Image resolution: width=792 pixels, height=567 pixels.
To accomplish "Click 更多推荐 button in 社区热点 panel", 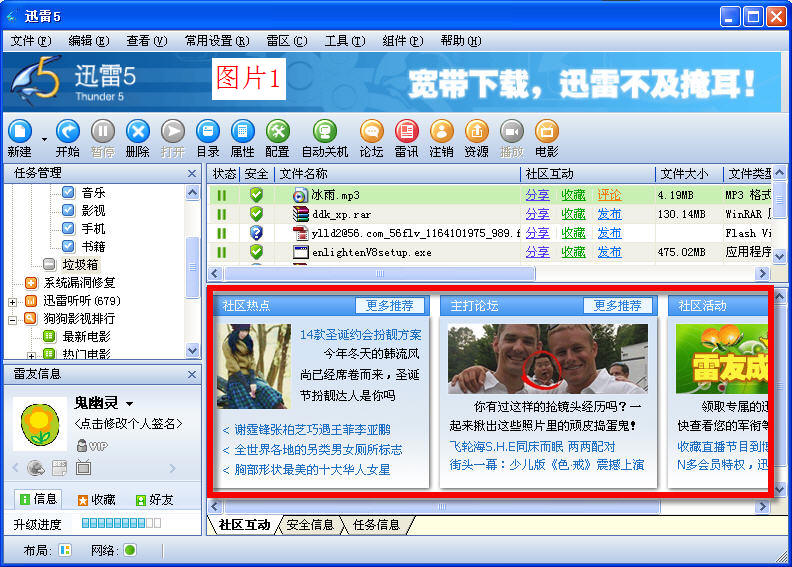I will tap(389, 305).
